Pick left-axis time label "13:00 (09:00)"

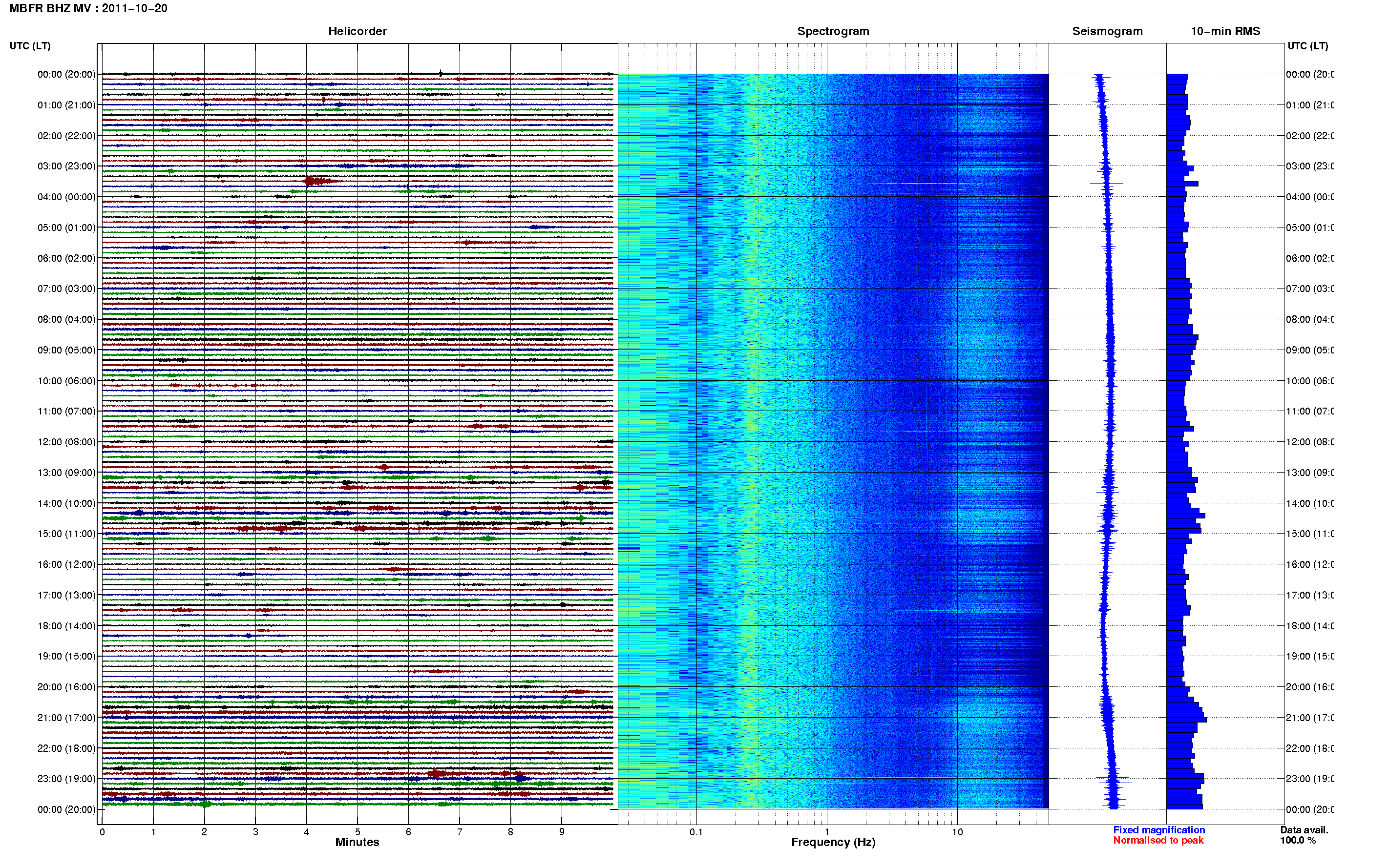click(x=66, y=473)
